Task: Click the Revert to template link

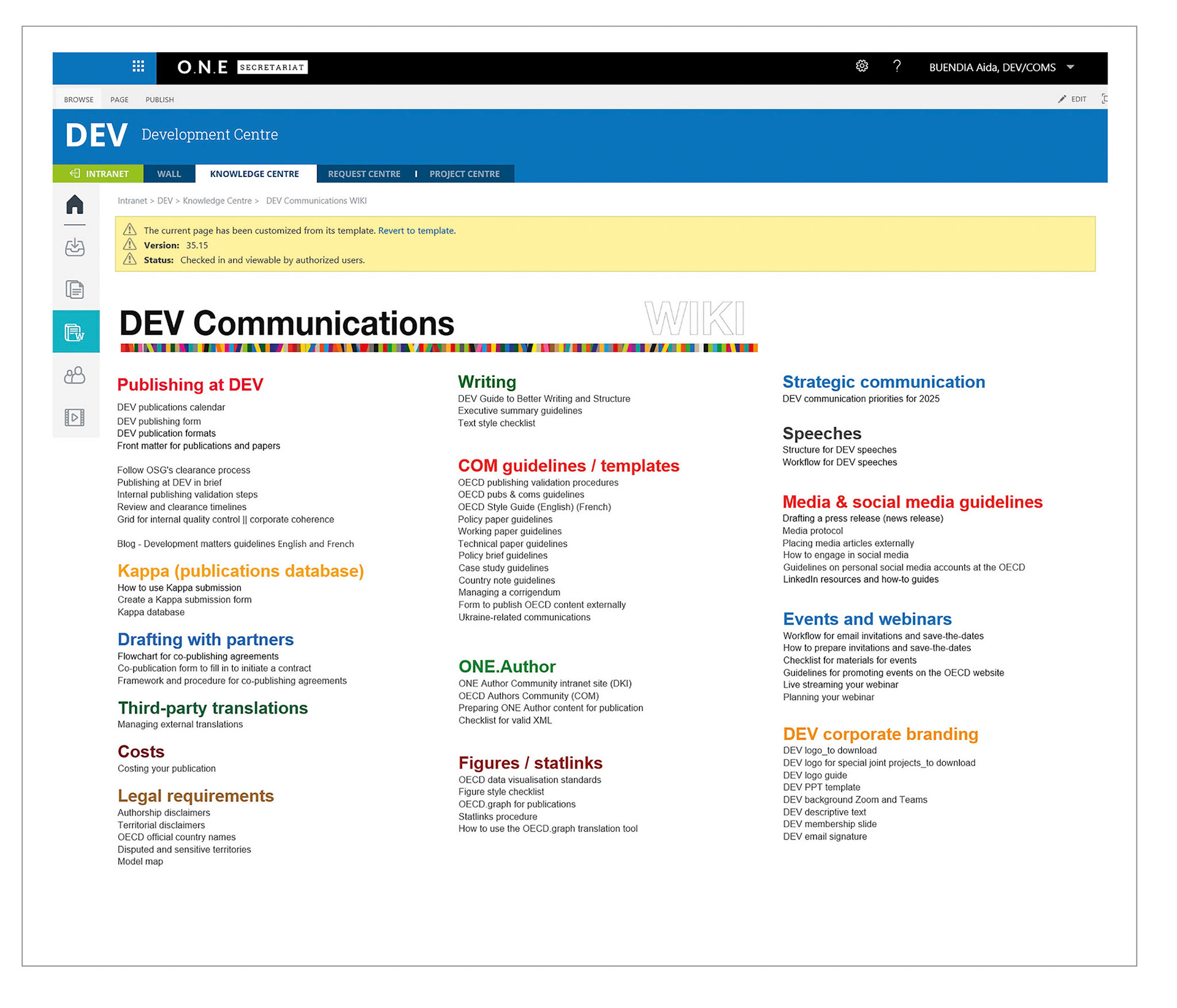Action: pos(416,230)
